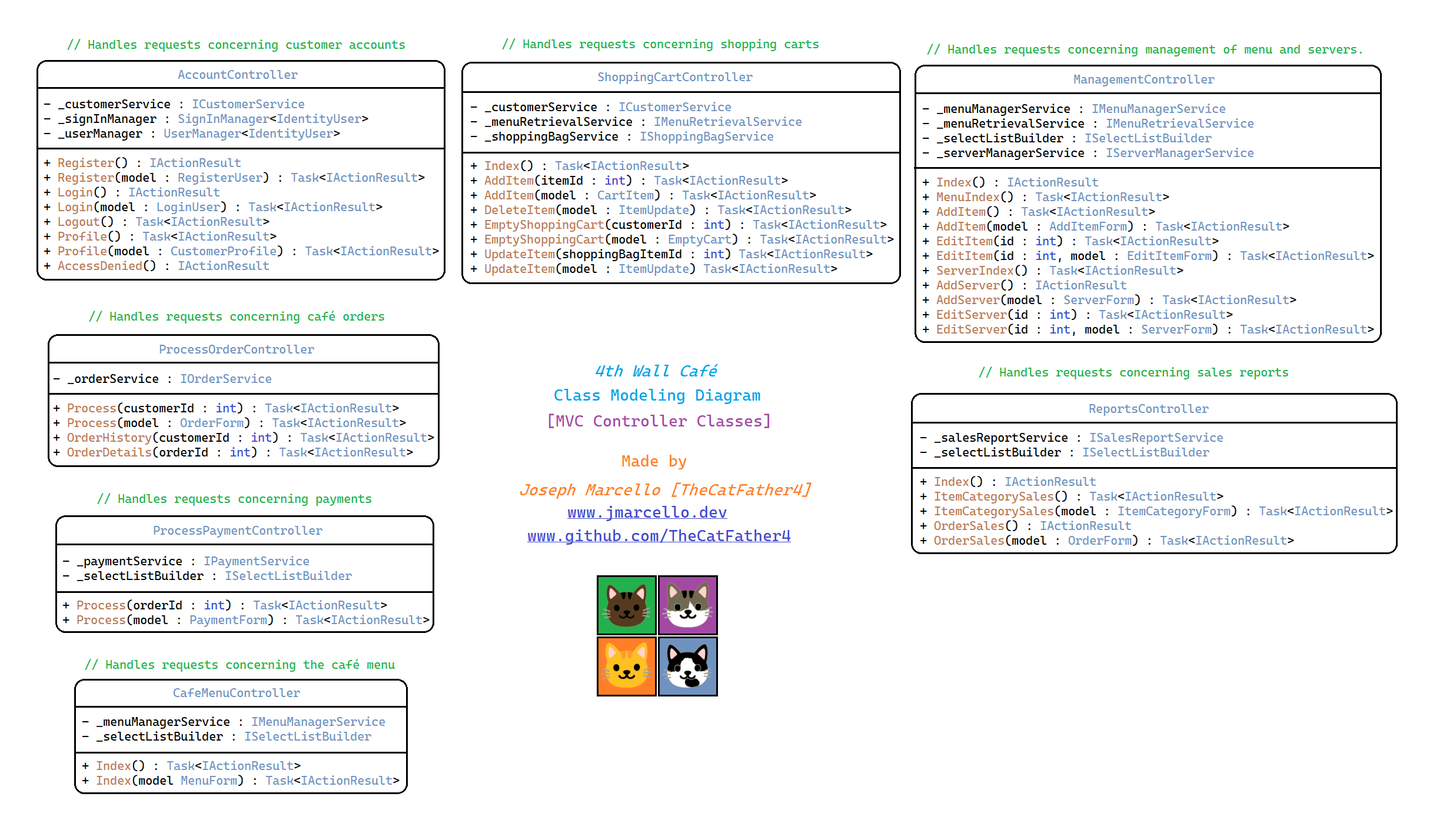Click the orange cat icon
The image size is (1443, 840).
click(x=626, y=666)
